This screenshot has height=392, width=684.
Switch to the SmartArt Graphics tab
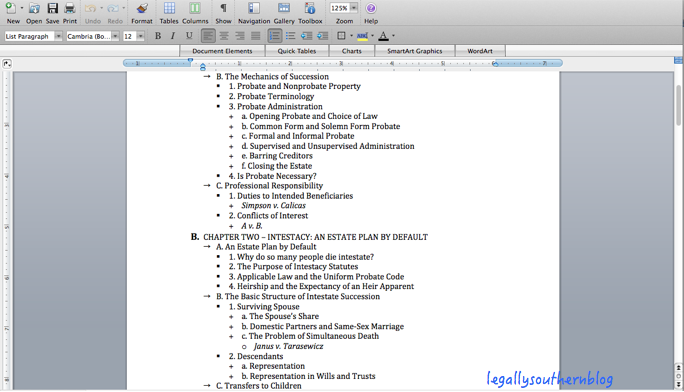[414, 51]
